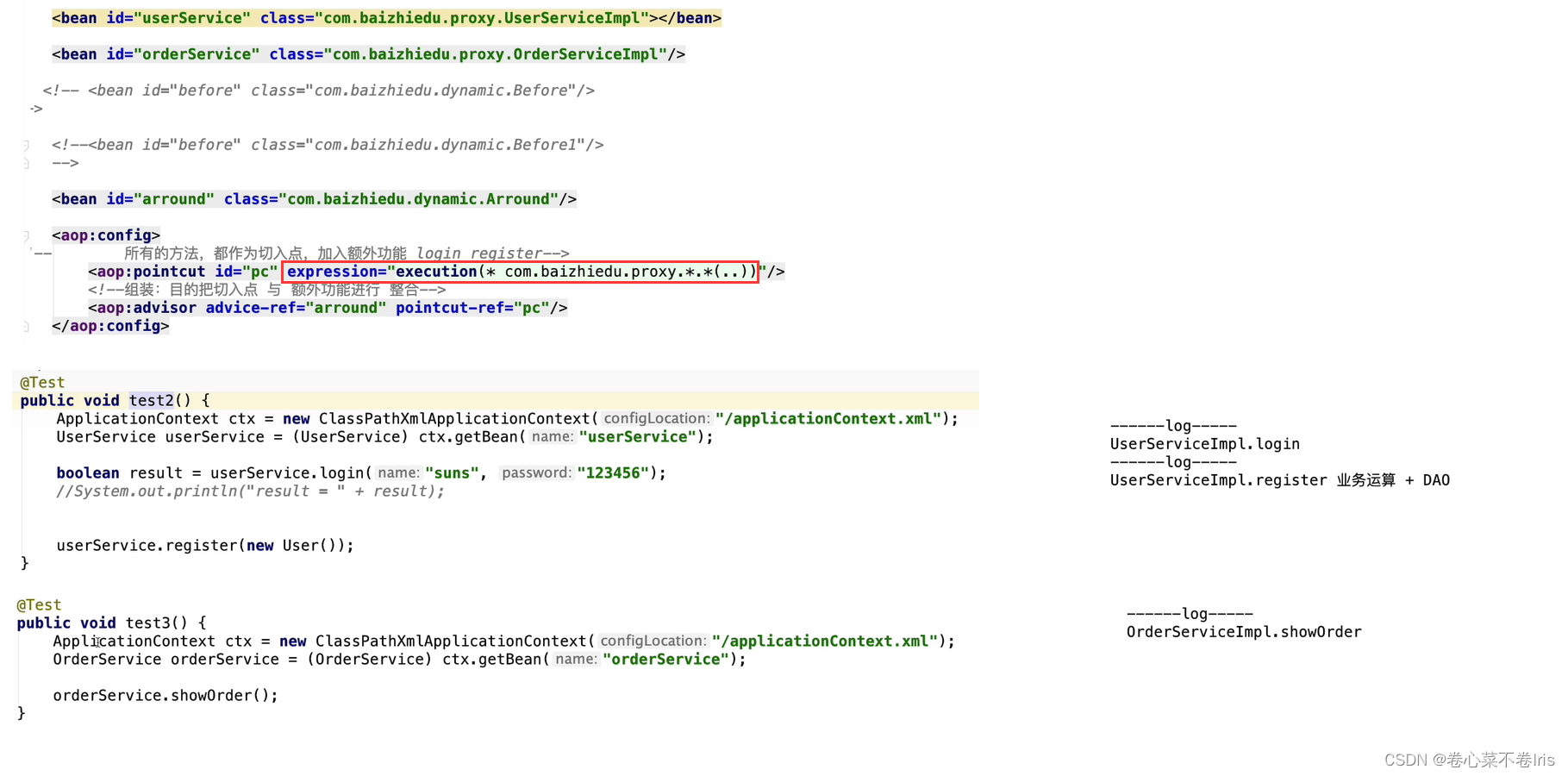This screenshot has width=1568, height=776.
Task: Click the "123456" string argument
Action: pos(613,472)
